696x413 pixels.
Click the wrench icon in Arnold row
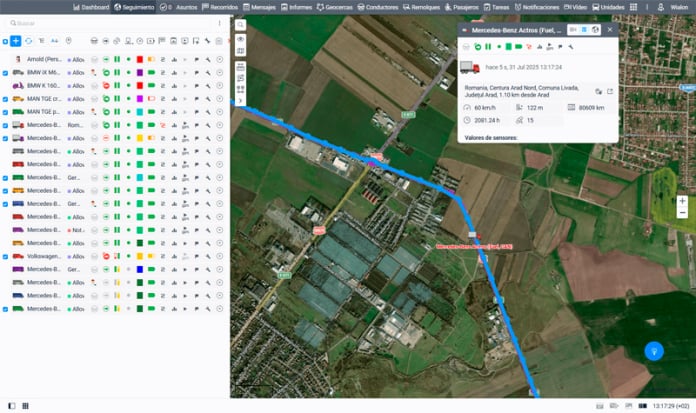(x=207, y=60)
